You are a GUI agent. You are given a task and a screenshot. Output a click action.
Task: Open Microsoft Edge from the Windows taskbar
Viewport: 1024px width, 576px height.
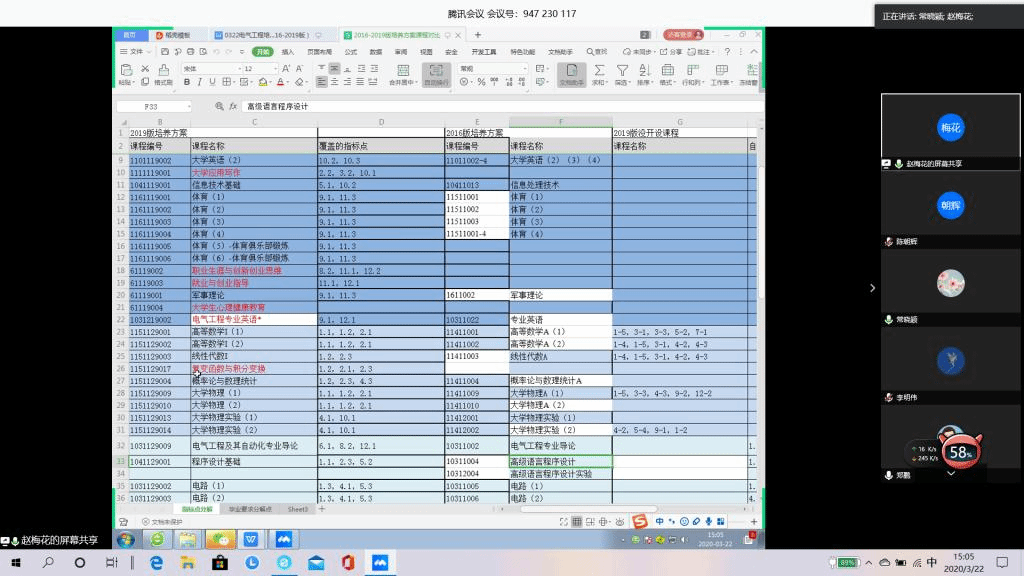(156, 563)
